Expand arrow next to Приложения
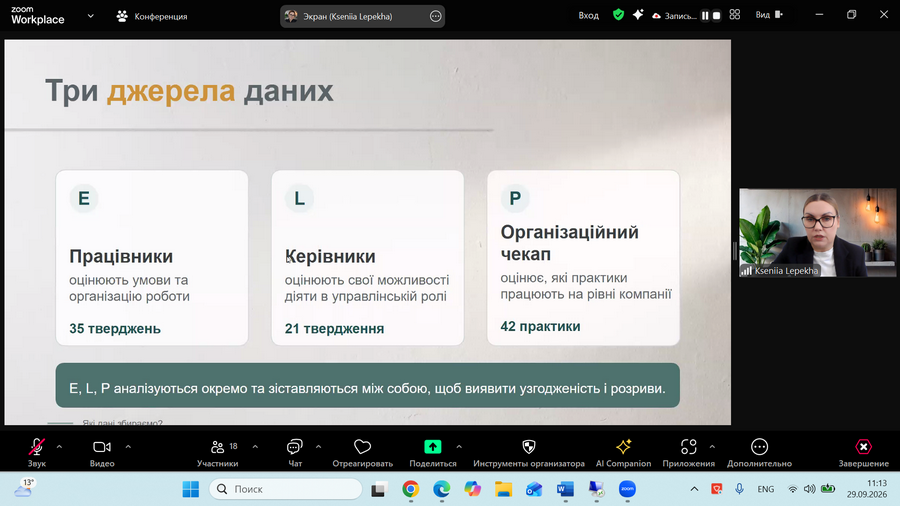The image size is (900, 506). click(x=712, y=446)
